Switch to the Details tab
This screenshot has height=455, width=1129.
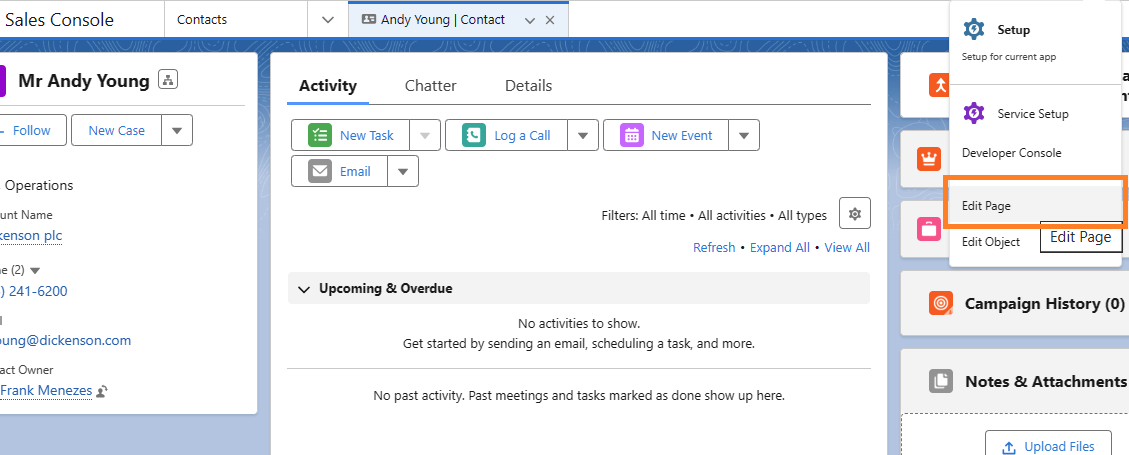tap(528, 86)
